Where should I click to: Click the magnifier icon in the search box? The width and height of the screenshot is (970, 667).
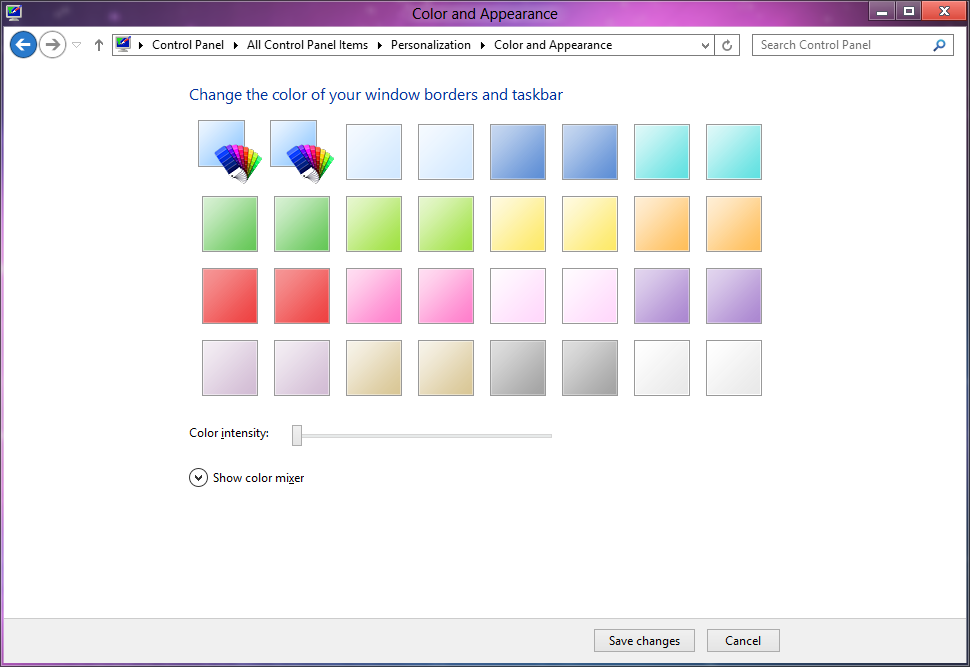pyautogui.click(x=939, y=45)
